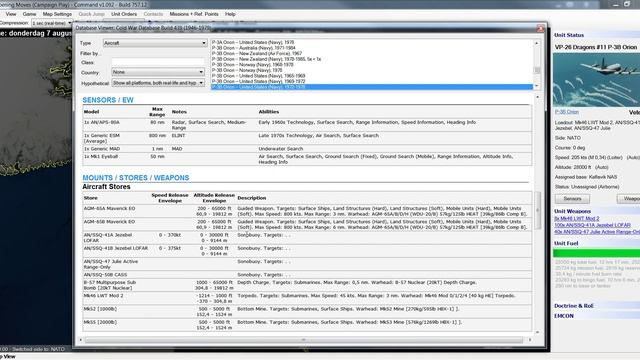Click the green Unit Fuel bar

(x=596, y=253)
